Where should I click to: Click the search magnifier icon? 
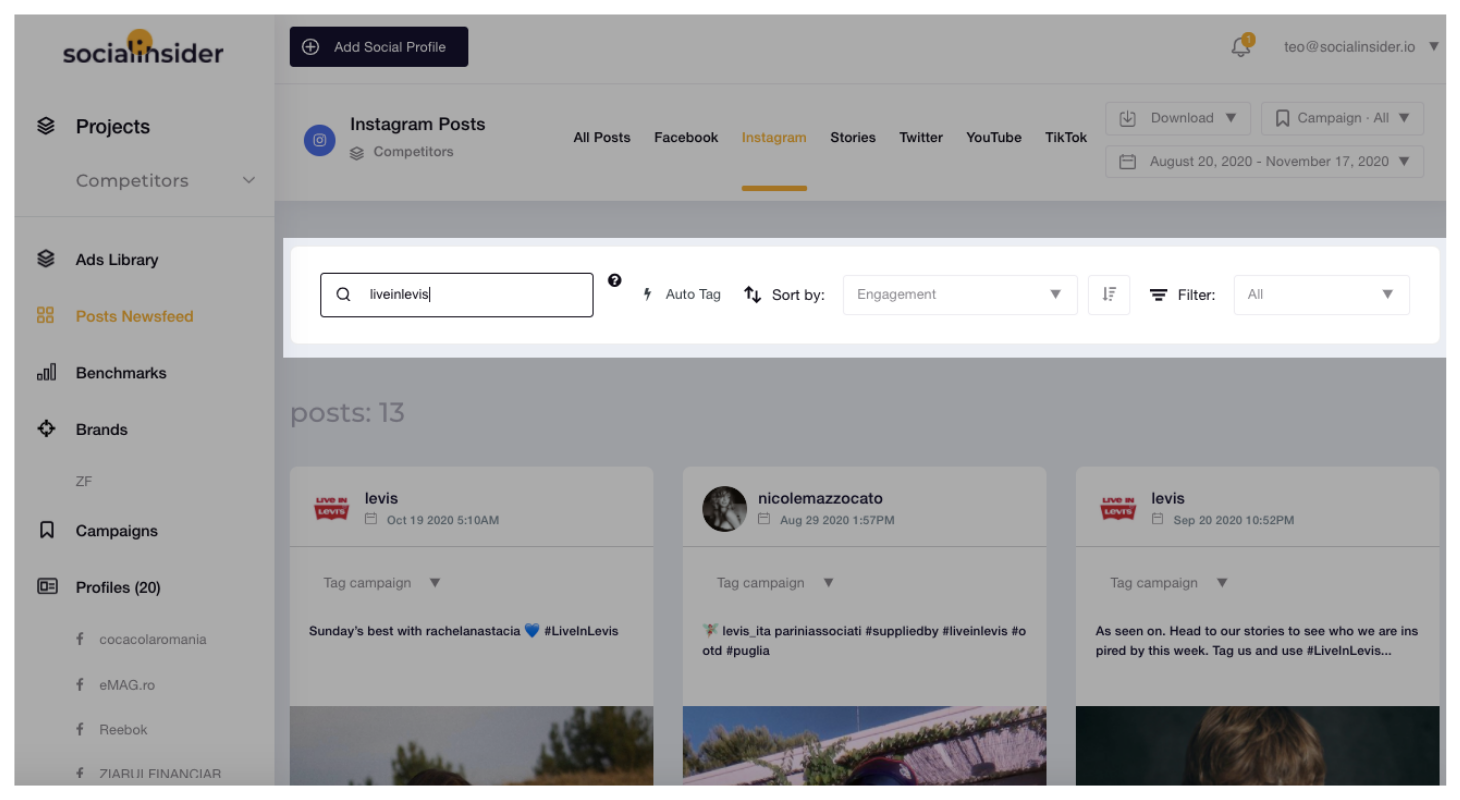pyautogui.click(x=343, y=295)
